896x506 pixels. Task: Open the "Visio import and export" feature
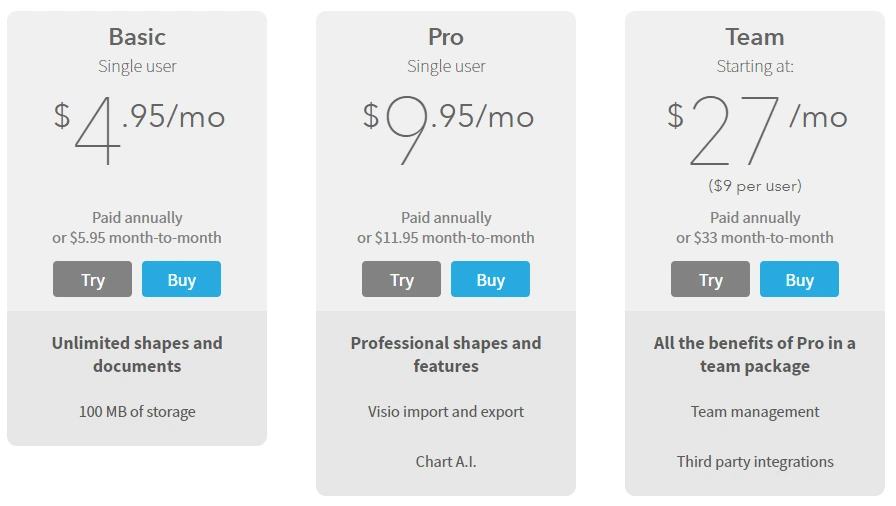pyautogui.click(x=446, y=412)
